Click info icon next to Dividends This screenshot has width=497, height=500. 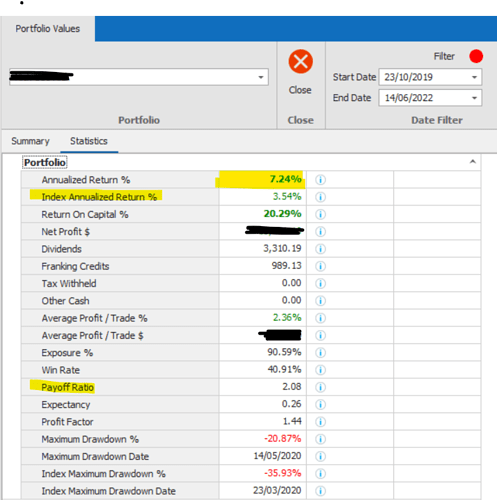pyautogui.click(x=320, y=249)
